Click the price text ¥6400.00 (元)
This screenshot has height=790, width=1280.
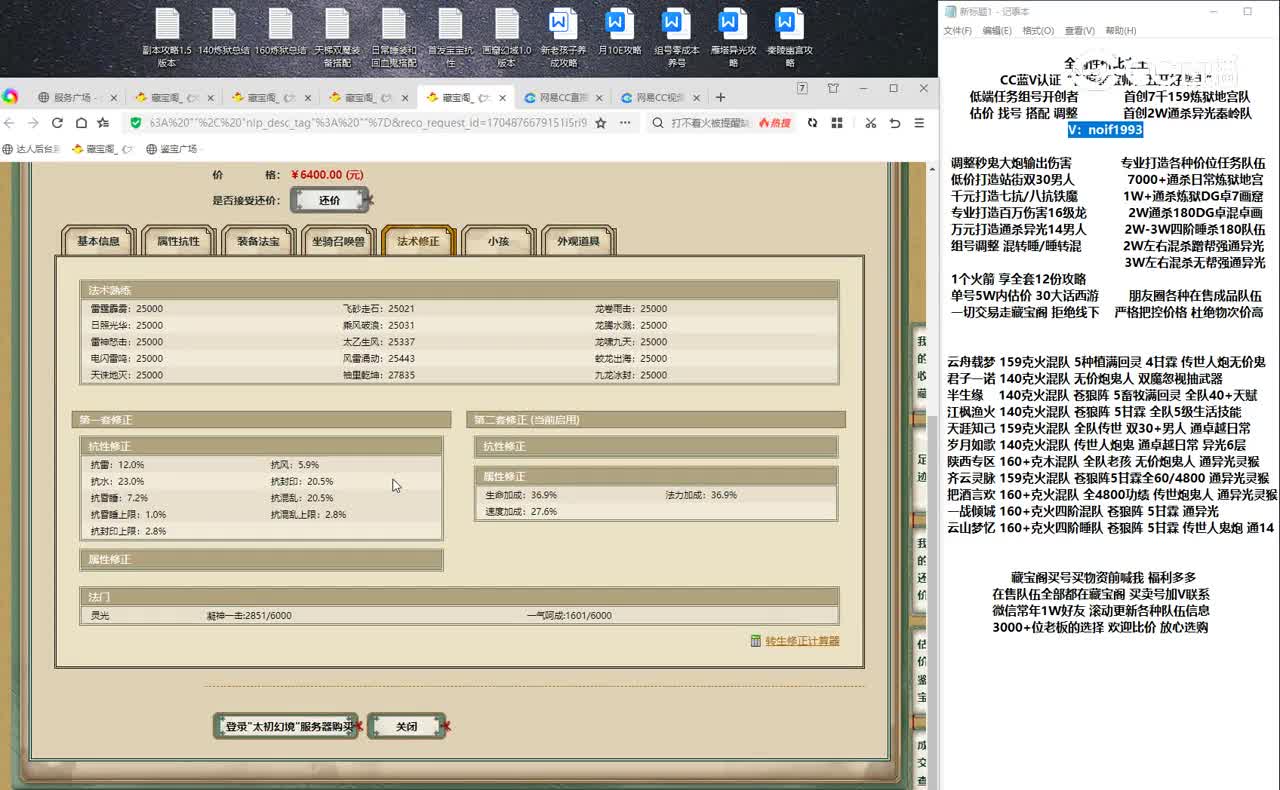pos(327,175)
